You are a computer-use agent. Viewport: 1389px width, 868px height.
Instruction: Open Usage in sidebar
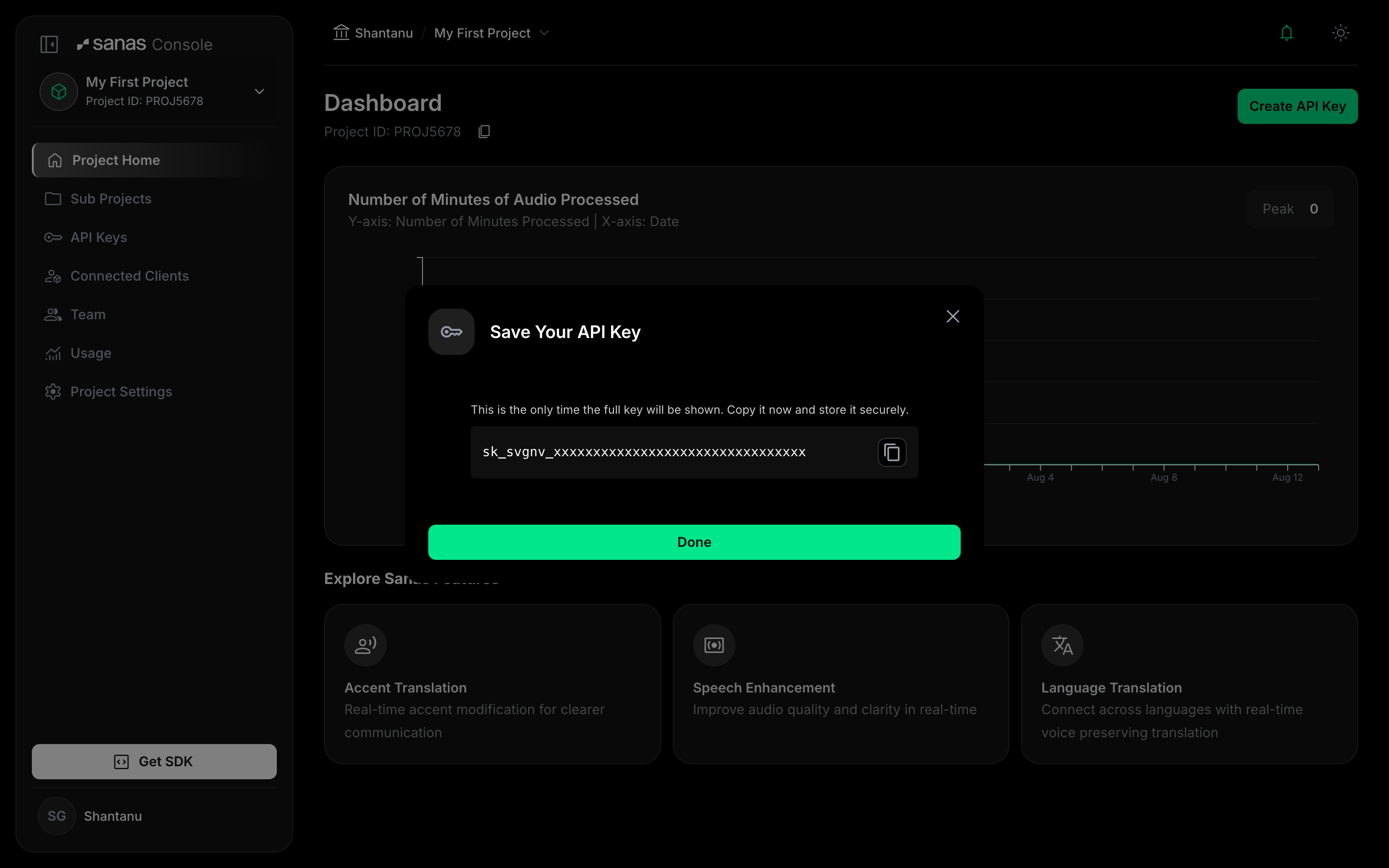[x=154, y=353]
